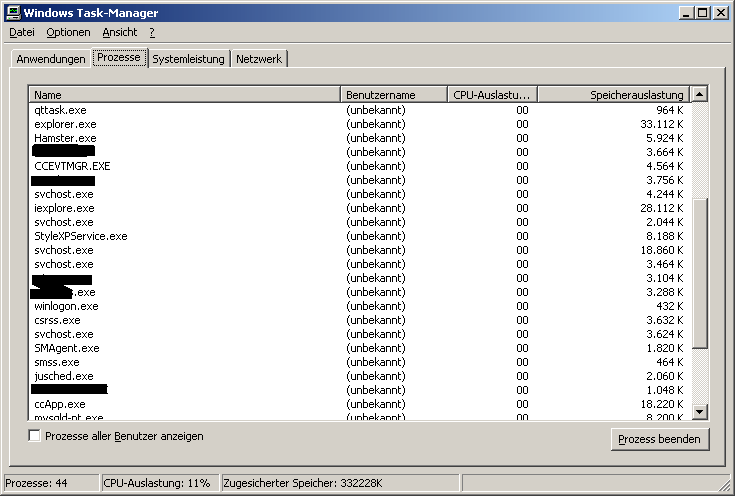Image resolution: width=735 pixels, height=496 pixels.
Task: Switch to the Anwendungen tab
Action: 51,59
